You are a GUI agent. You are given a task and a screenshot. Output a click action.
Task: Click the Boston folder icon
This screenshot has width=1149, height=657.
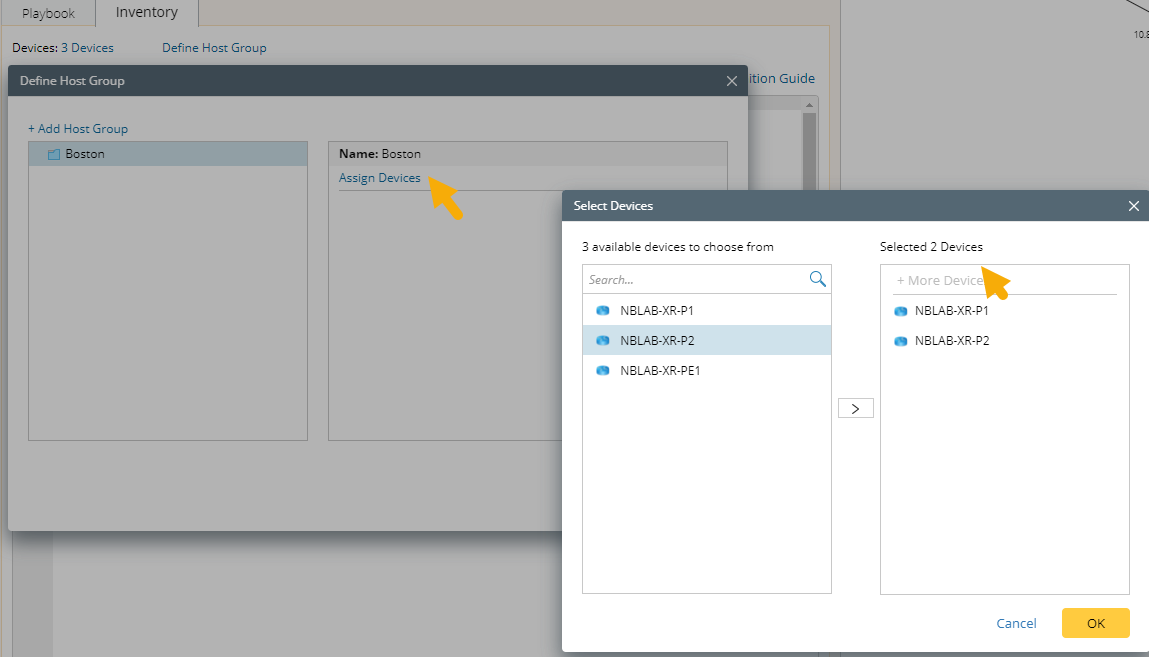(54, 154)
